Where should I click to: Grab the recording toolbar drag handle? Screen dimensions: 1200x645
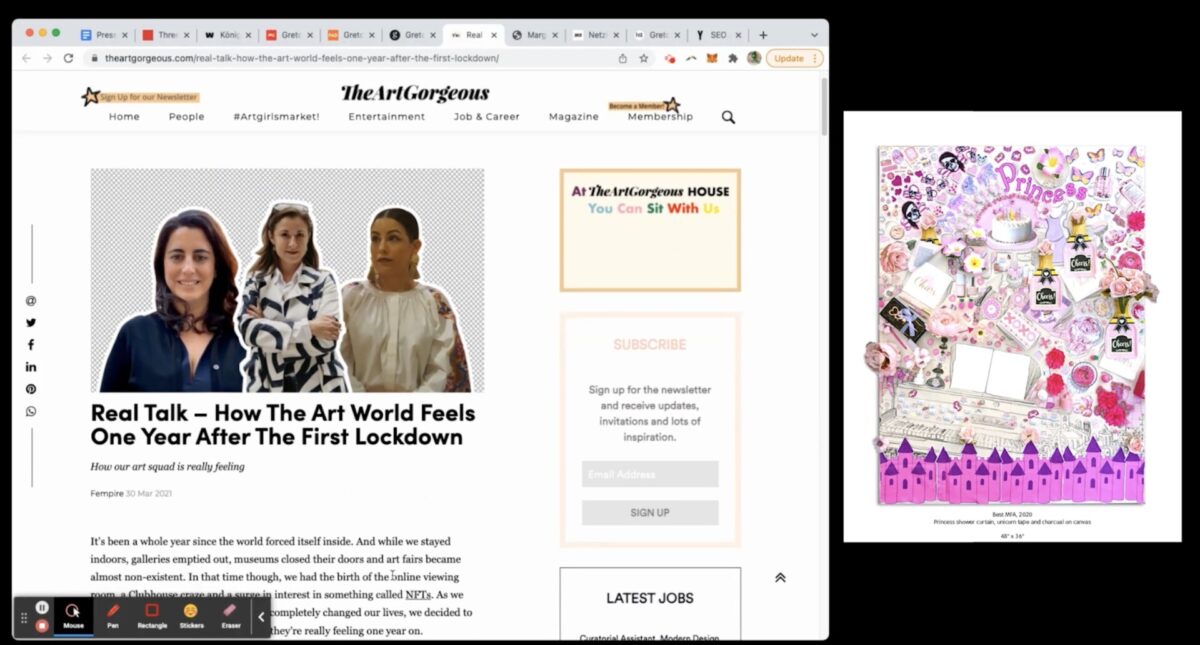(24, 617)
